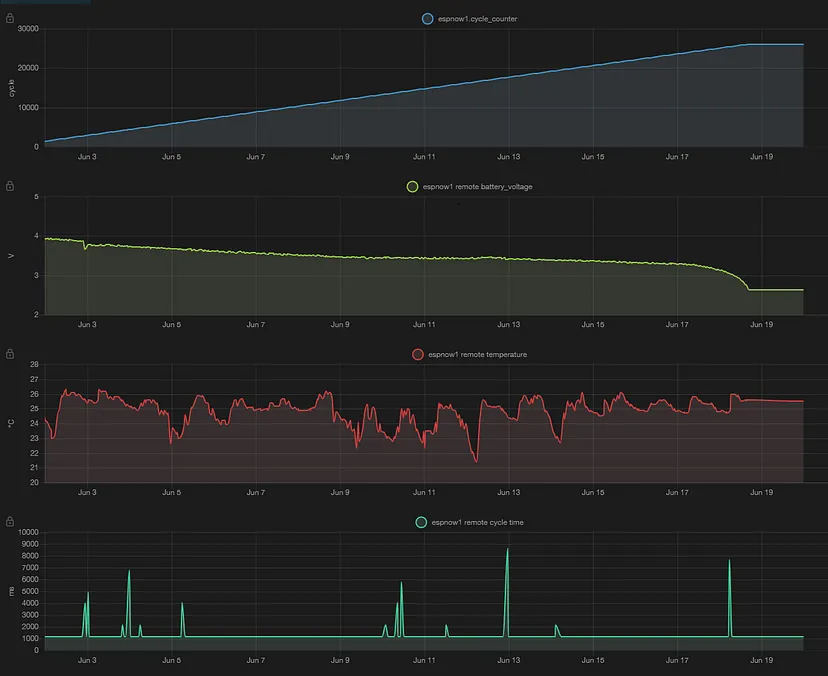Viewport: 828px width, 676px height.
Task: Click the lock icon beside the battery_voltage chart
Action: click(10, 186)
